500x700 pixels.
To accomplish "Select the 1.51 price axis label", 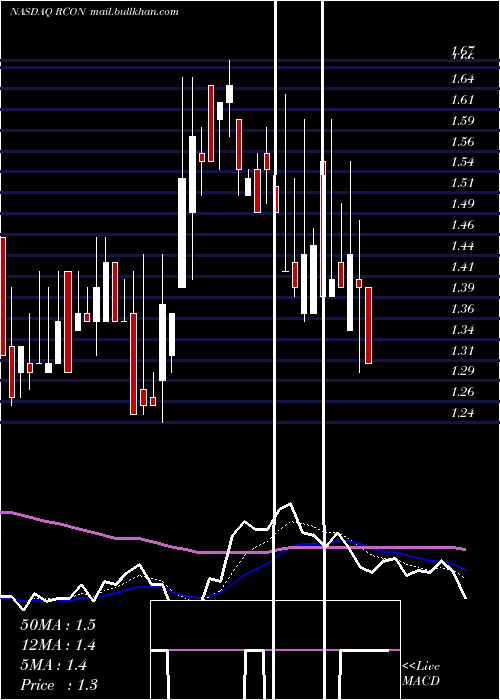I will coord(462,183).
